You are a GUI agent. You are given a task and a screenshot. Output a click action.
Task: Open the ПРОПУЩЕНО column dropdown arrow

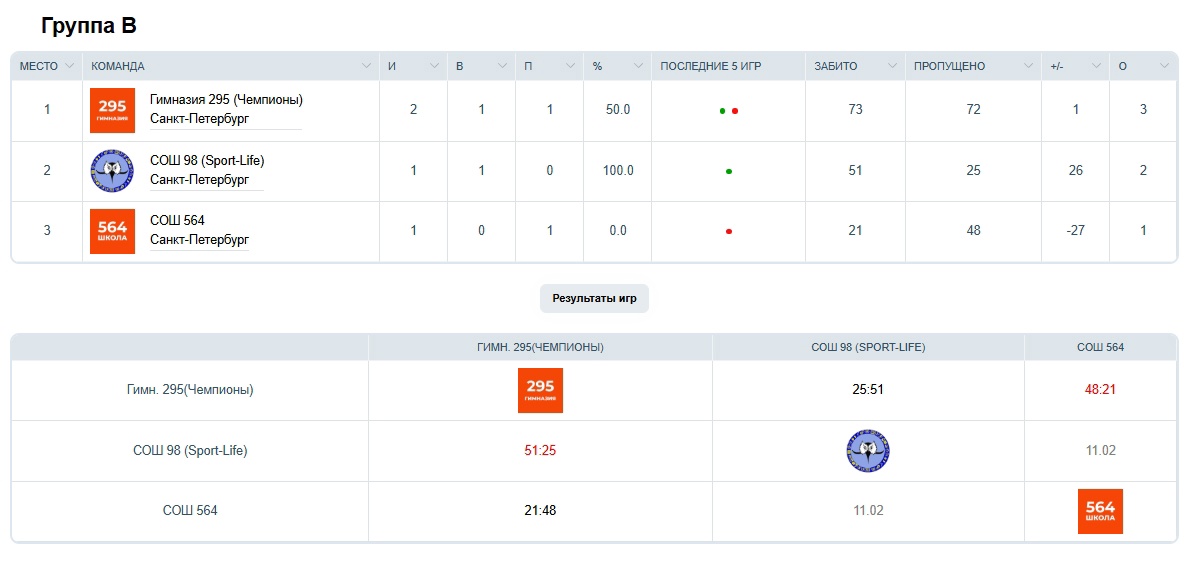tap(1028, 67)
